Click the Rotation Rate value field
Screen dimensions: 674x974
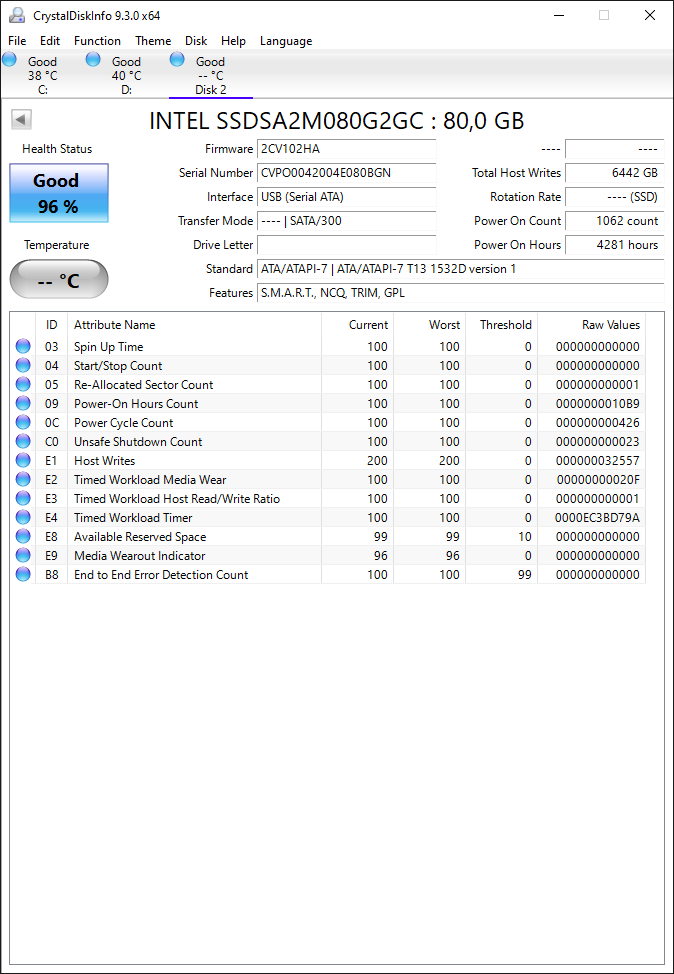[615, 197]
